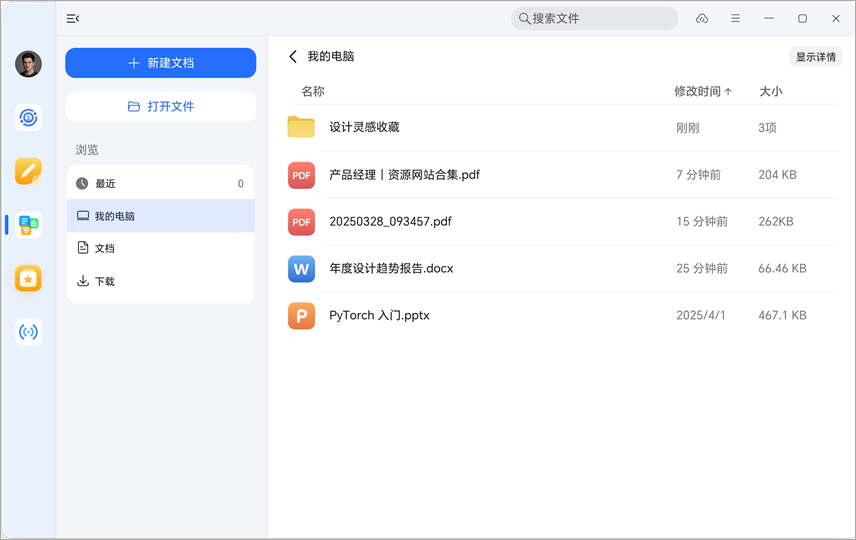
Task: Open the hamburger menu in title bar
Action: coord(736,19)
